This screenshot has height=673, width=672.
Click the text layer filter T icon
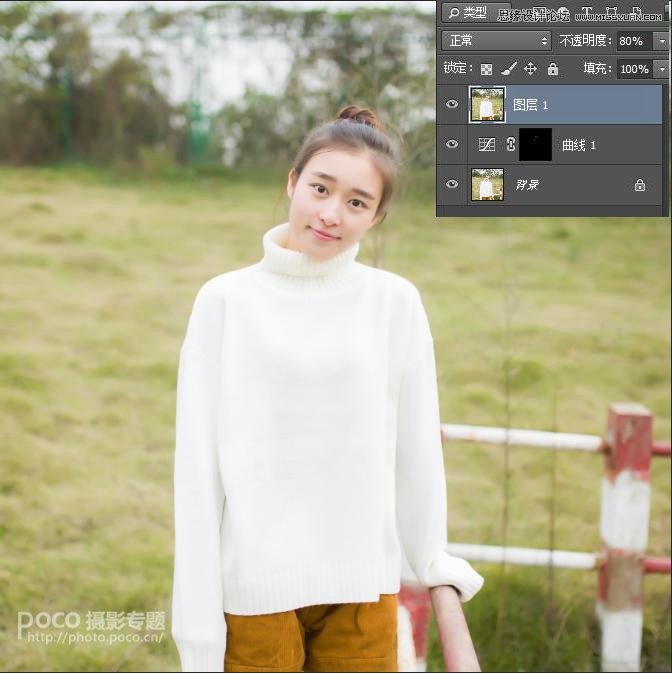click(587, 12)
